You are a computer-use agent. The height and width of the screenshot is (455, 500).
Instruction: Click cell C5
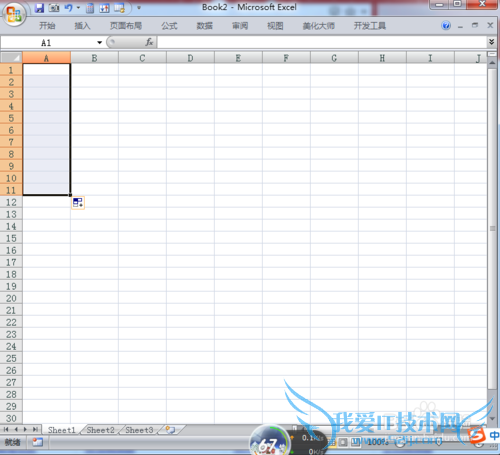point(142,118)
